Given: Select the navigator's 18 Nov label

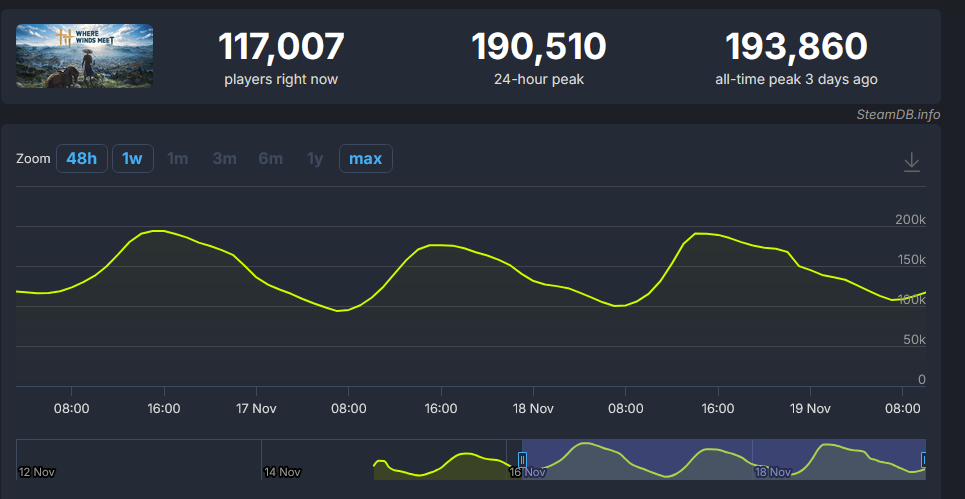Looking at the screenshot, I should coord(773,473).
